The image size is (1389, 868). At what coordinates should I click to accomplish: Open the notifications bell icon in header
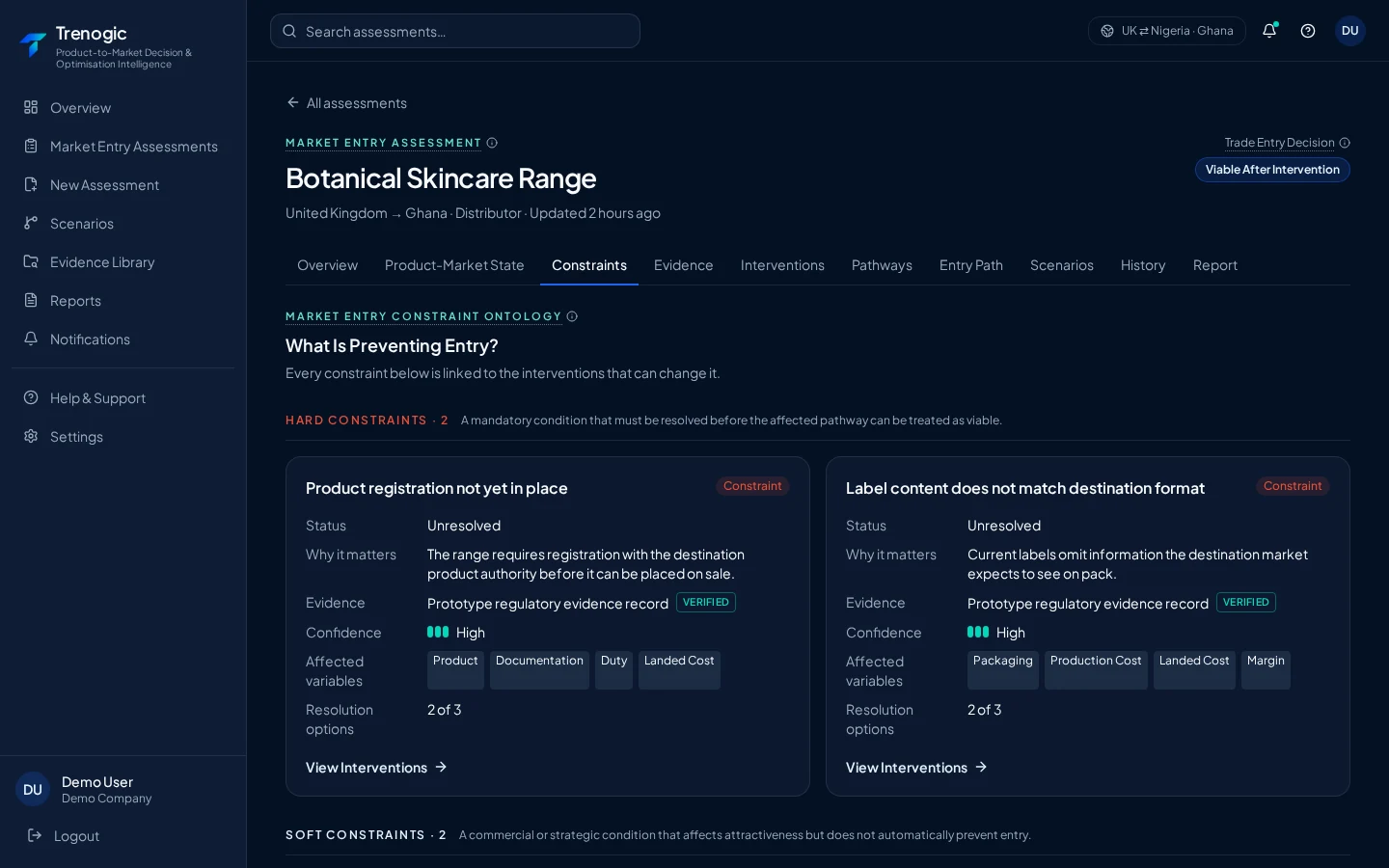pos(1269,31)
